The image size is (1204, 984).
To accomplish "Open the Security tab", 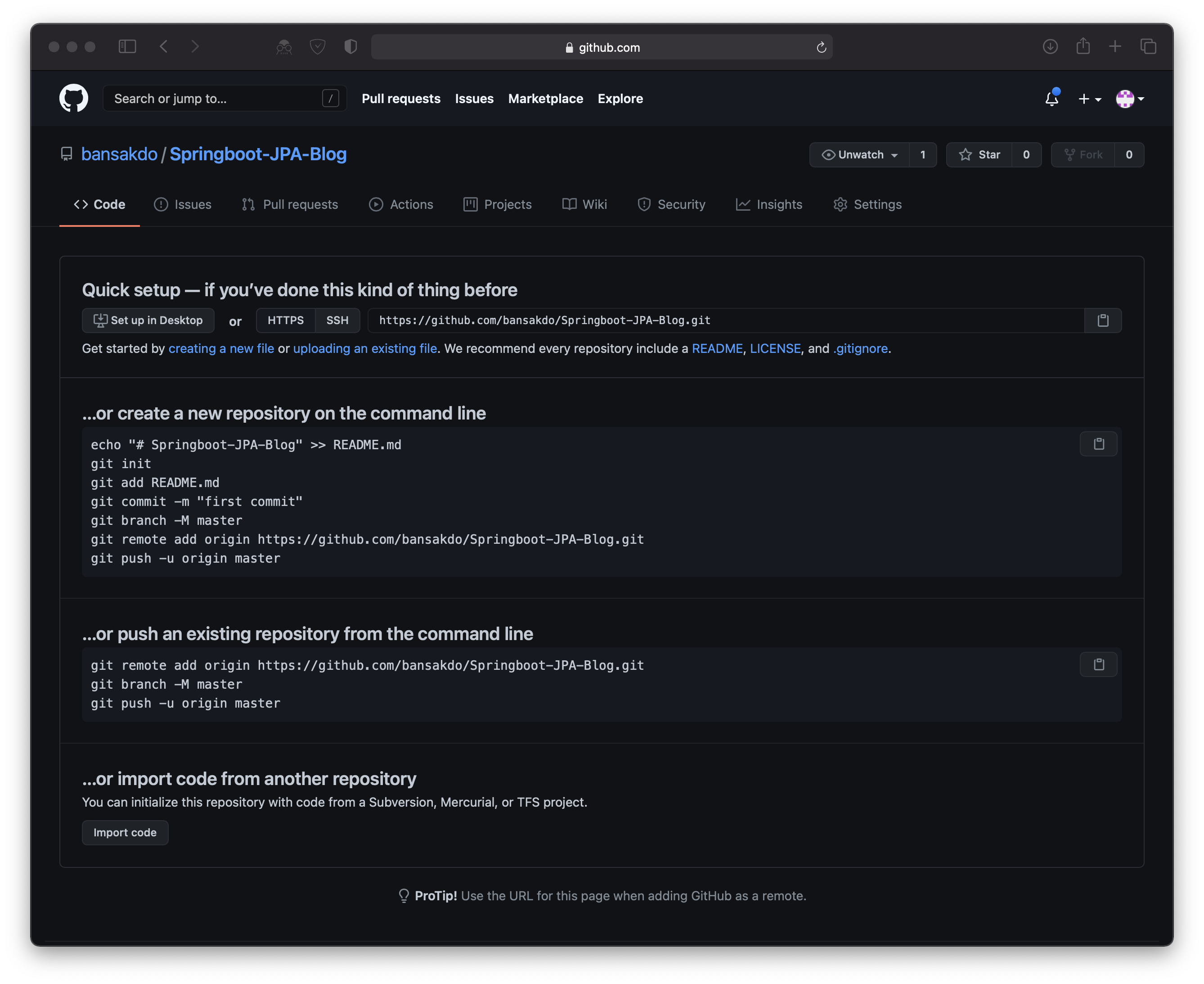I will tap(671, 205).
